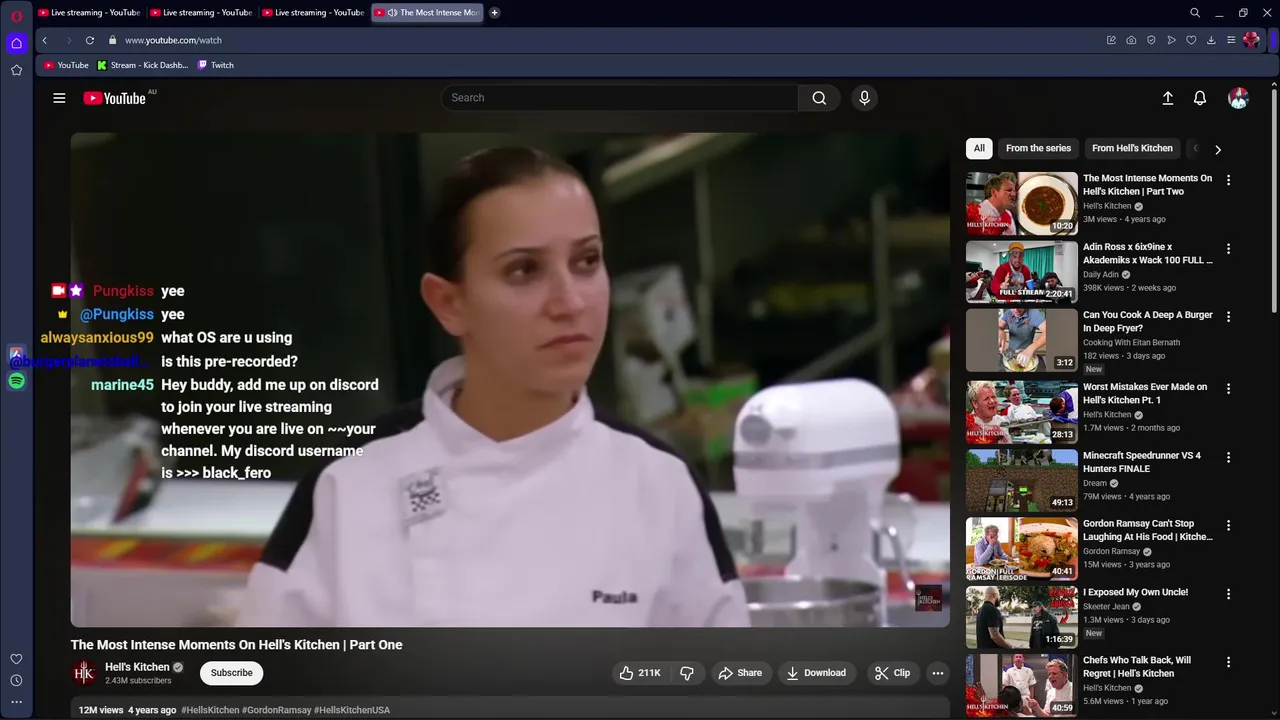Viewport: 1280px width, 720px height.
Task: Select the All filter chip
Action: tap(979, 148)
